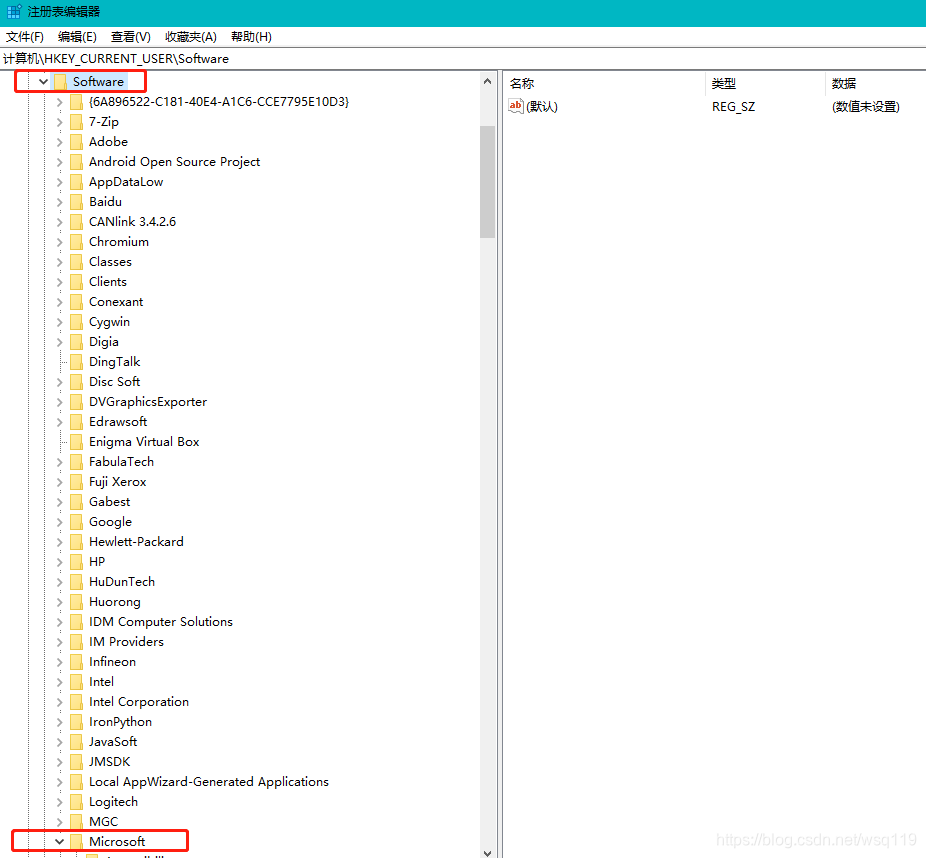Image resolution: width=926 pixels, height=858 pixels.
Task: Open the 帮助(H) menu
Action: point(251,37)
